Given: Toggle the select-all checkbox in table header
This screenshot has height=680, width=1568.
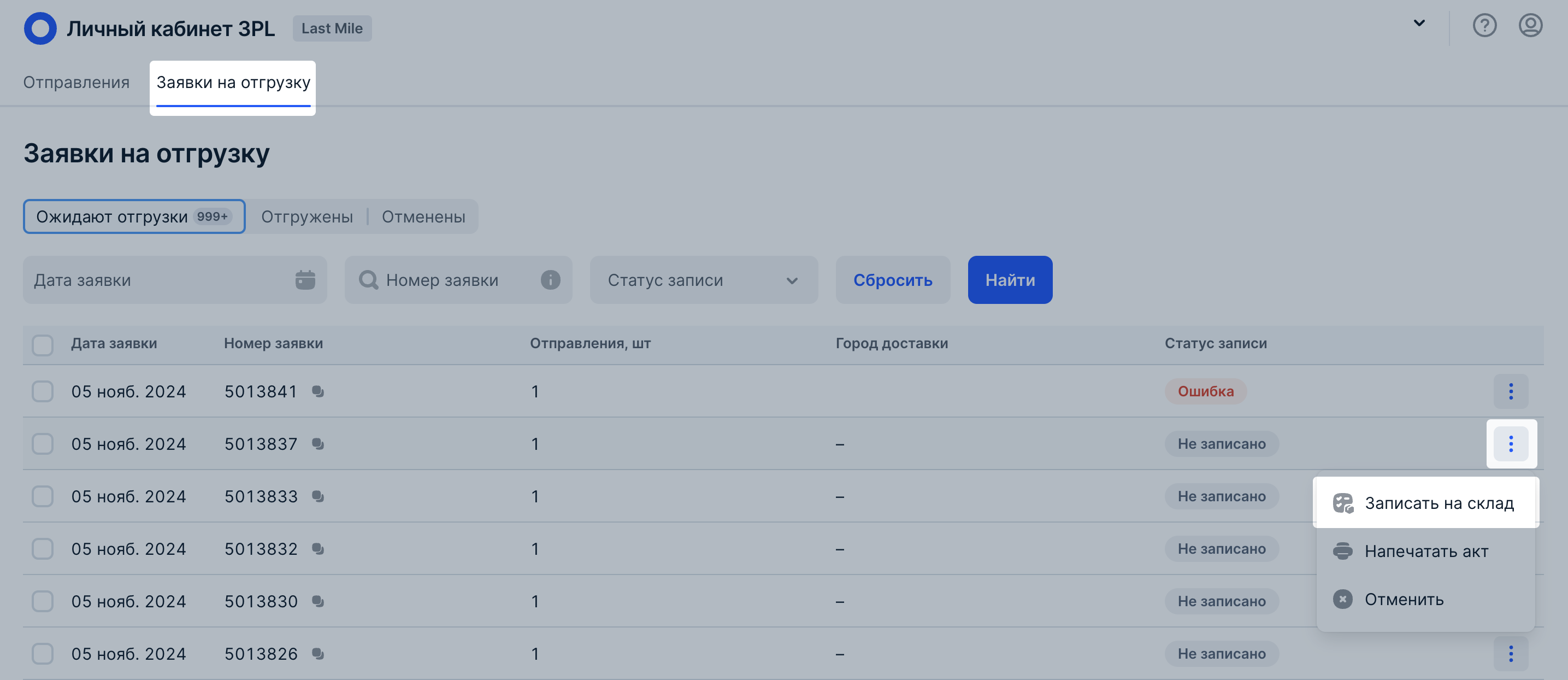Looking at the screenshot, I should [43, 344].
